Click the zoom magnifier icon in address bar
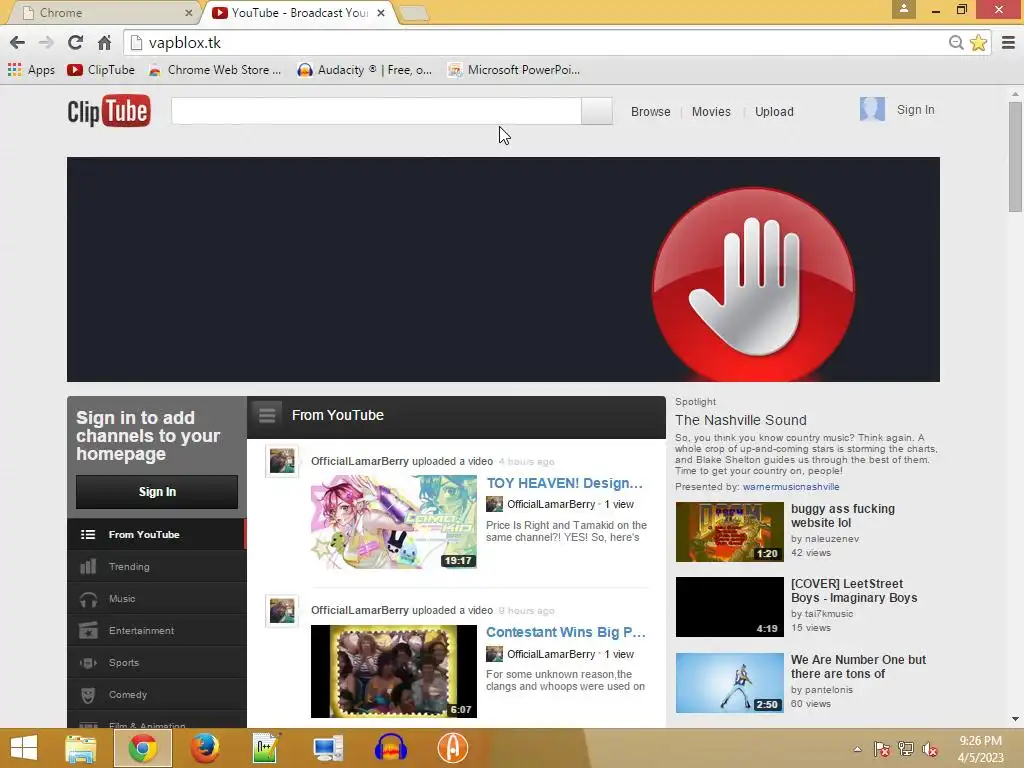Viewport: 1024px width, 768px height. (955, 42)
